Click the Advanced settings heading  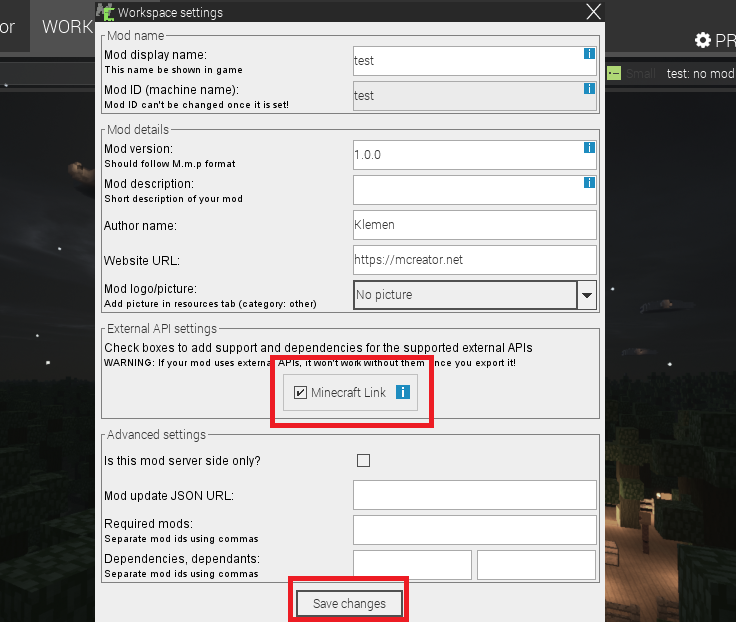tap(156, 435)
